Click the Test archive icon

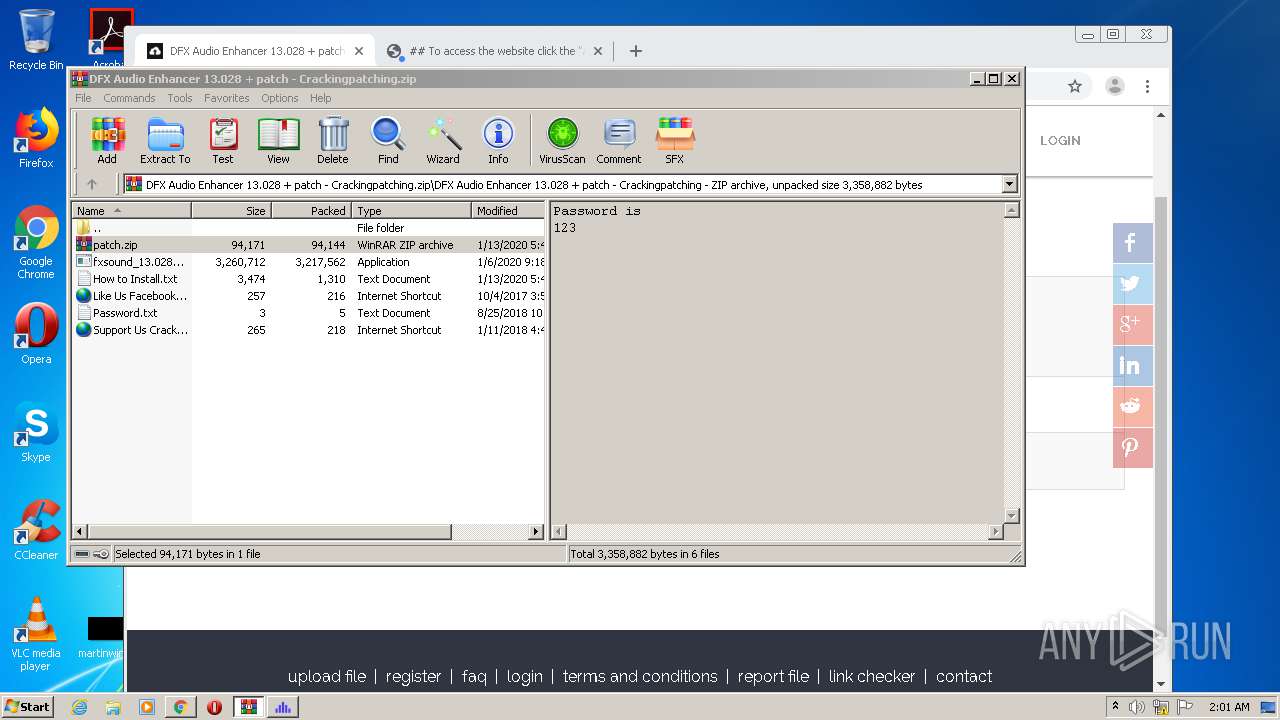tap(223, 140)
